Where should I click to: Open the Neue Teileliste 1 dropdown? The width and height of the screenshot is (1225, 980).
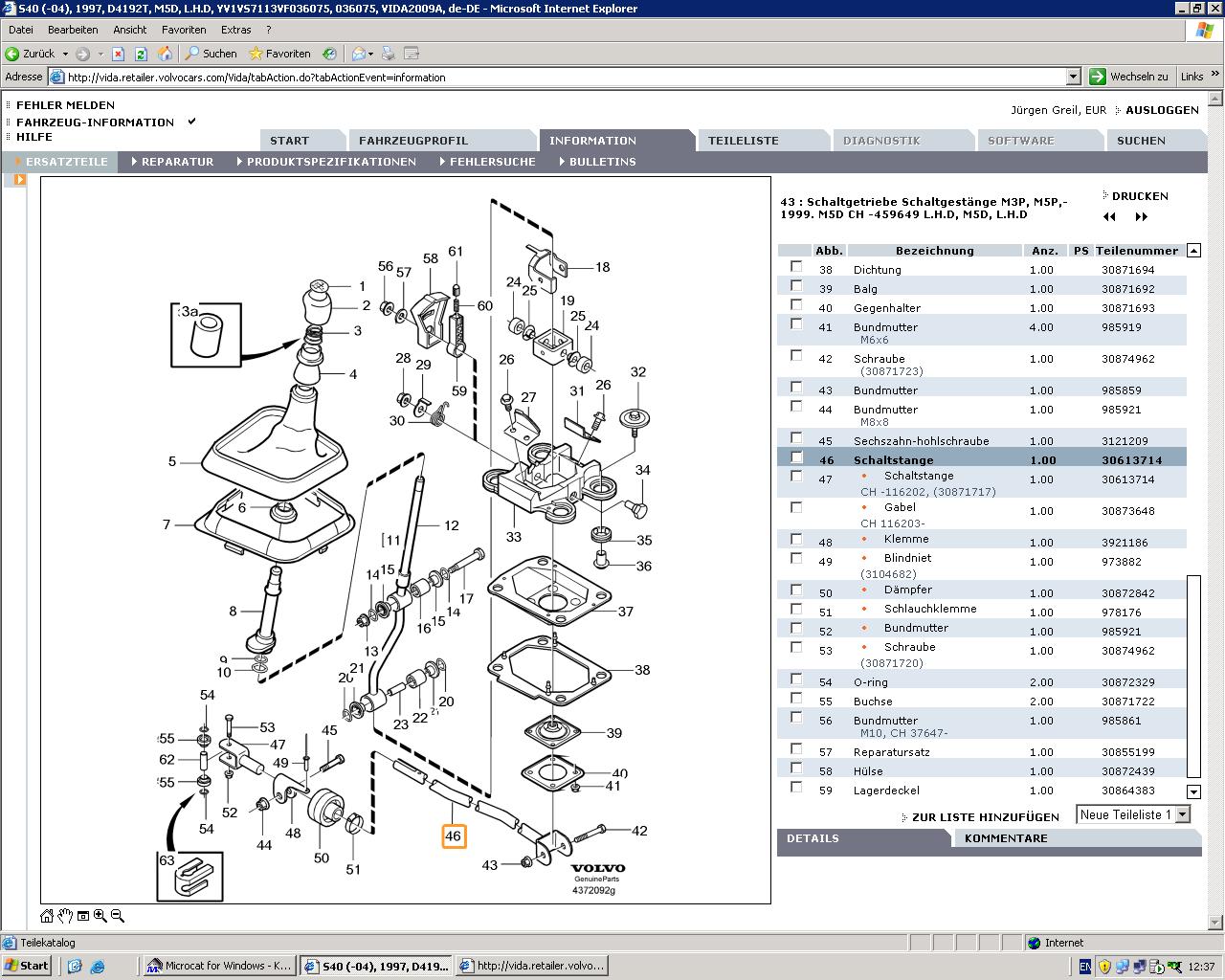click(x=1182, y=814)
